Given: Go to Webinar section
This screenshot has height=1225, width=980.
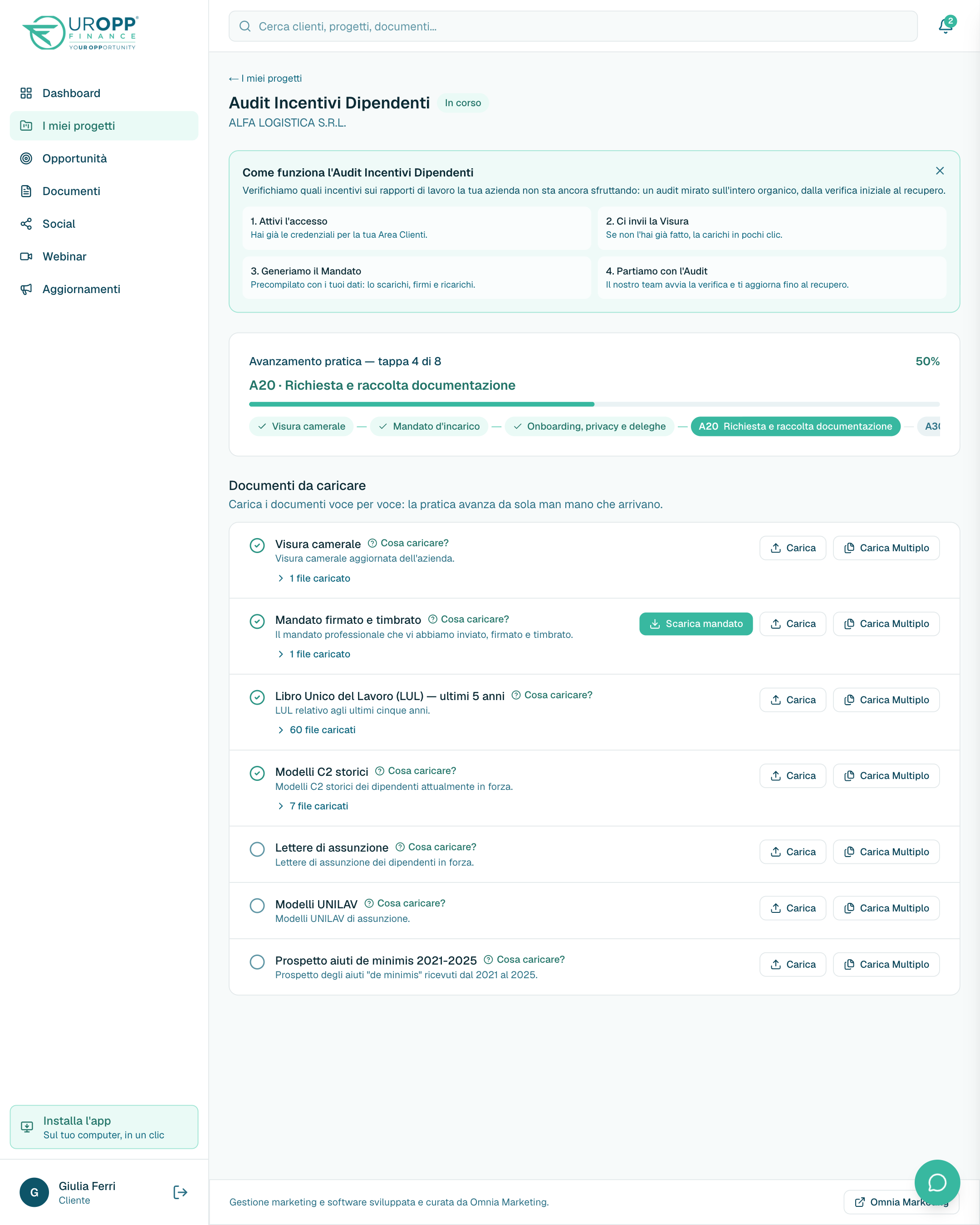Looking at the screenshot, I should 104,256.
